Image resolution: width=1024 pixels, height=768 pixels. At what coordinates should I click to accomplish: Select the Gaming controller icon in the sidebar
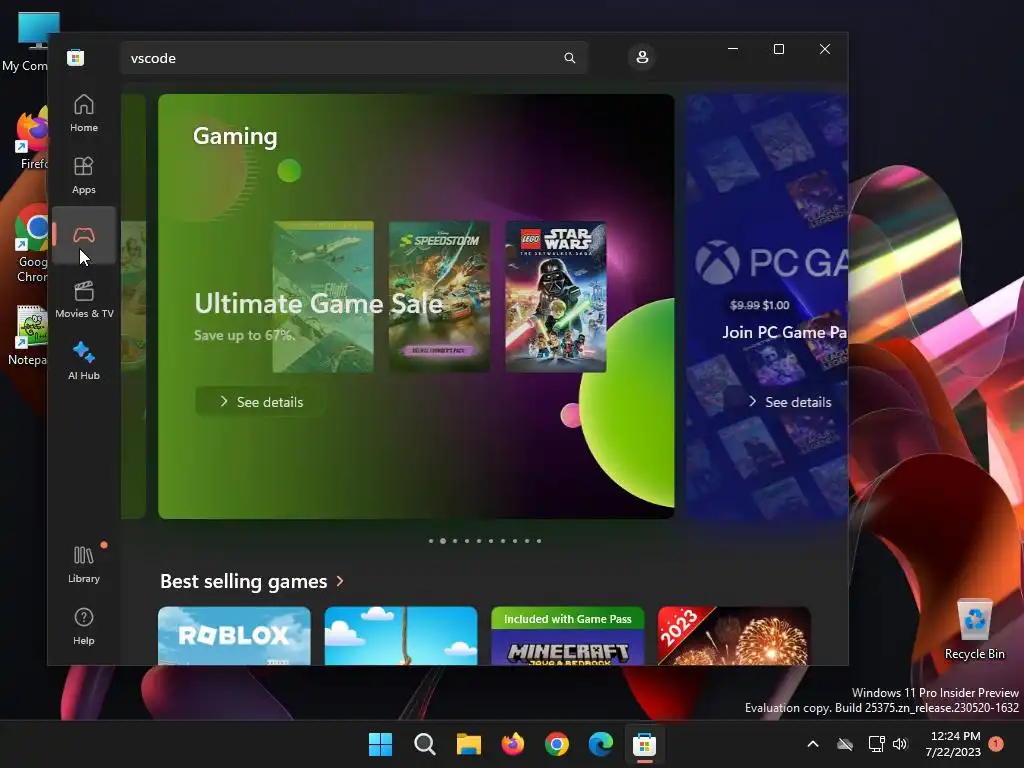click(x=84, y=235)
